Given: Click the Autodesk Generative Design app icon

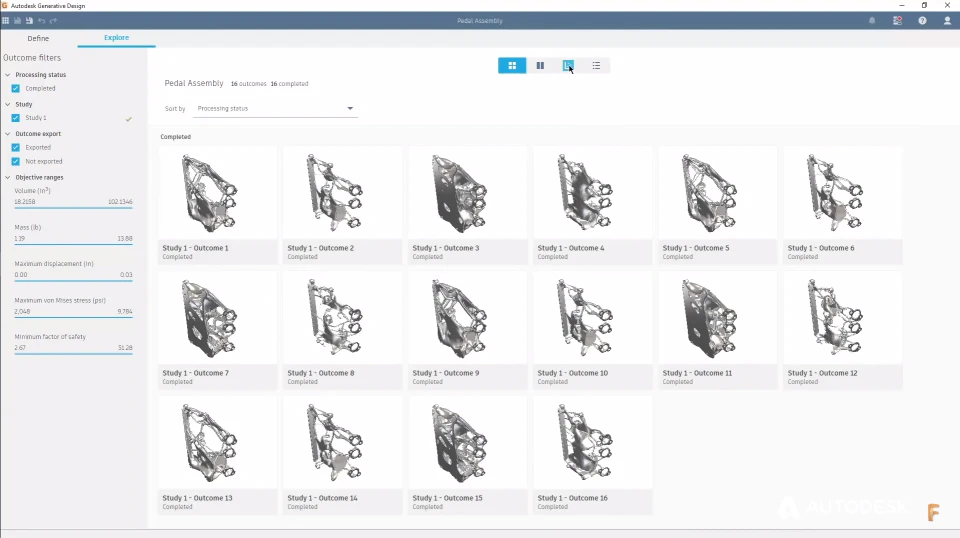Looking at the screenshot, I should pyautogui.click(x=4, y=6).
